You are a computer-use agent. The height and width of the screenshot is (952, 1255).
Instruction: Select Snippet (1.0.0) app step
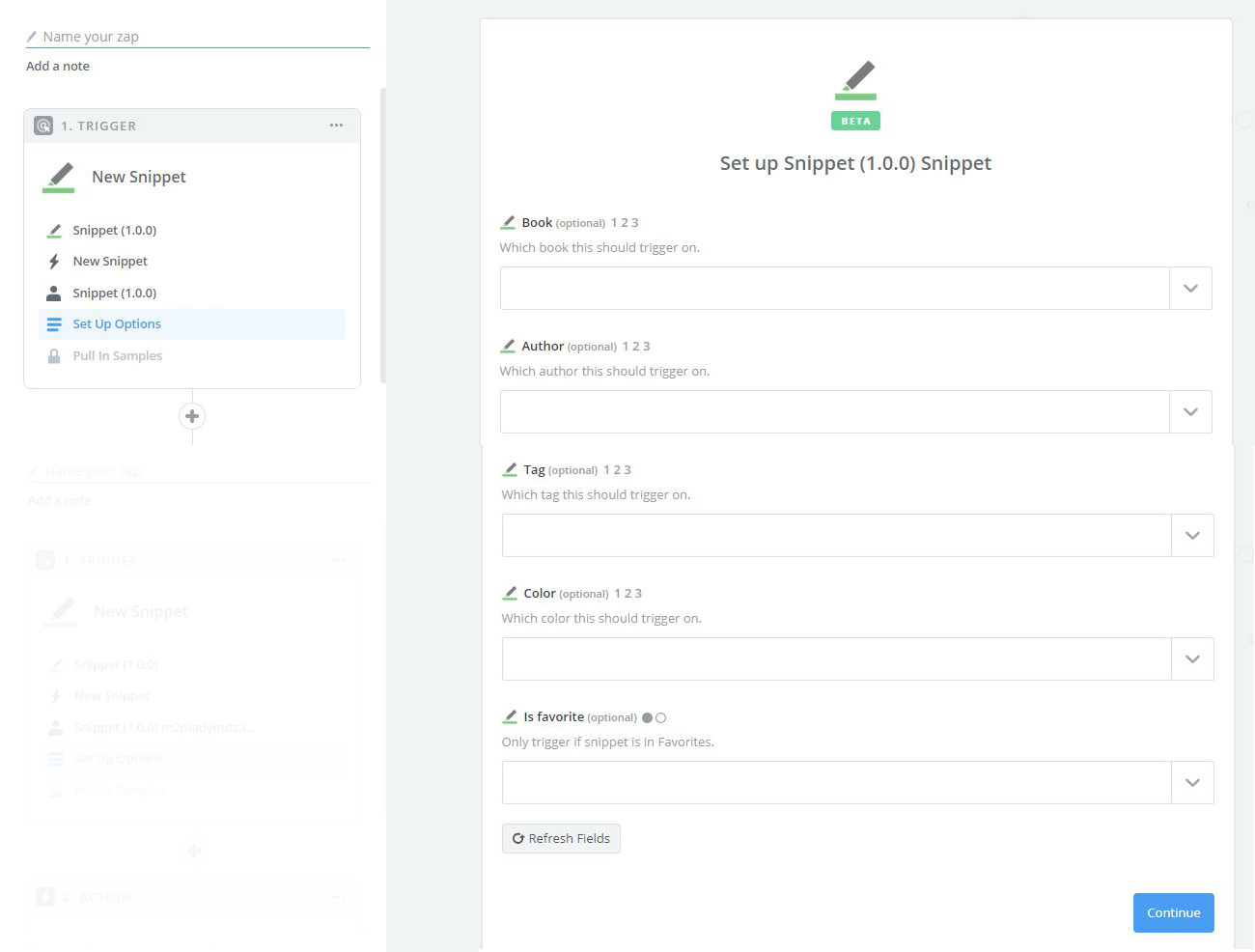[114, 231]
